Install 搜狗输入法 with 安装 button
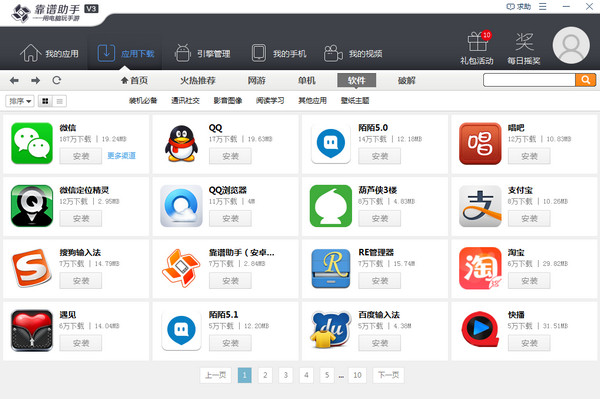 [81, 281]
